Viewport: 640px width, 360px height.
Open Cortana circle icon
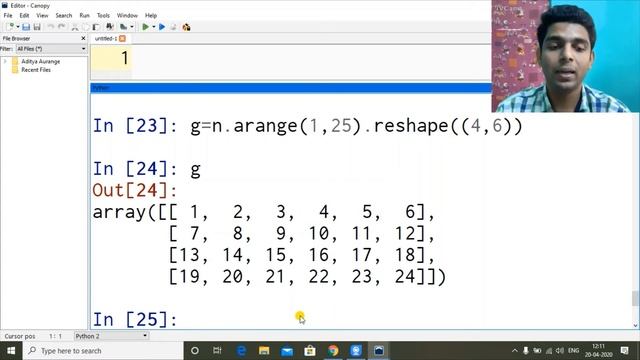click(195, 351)
